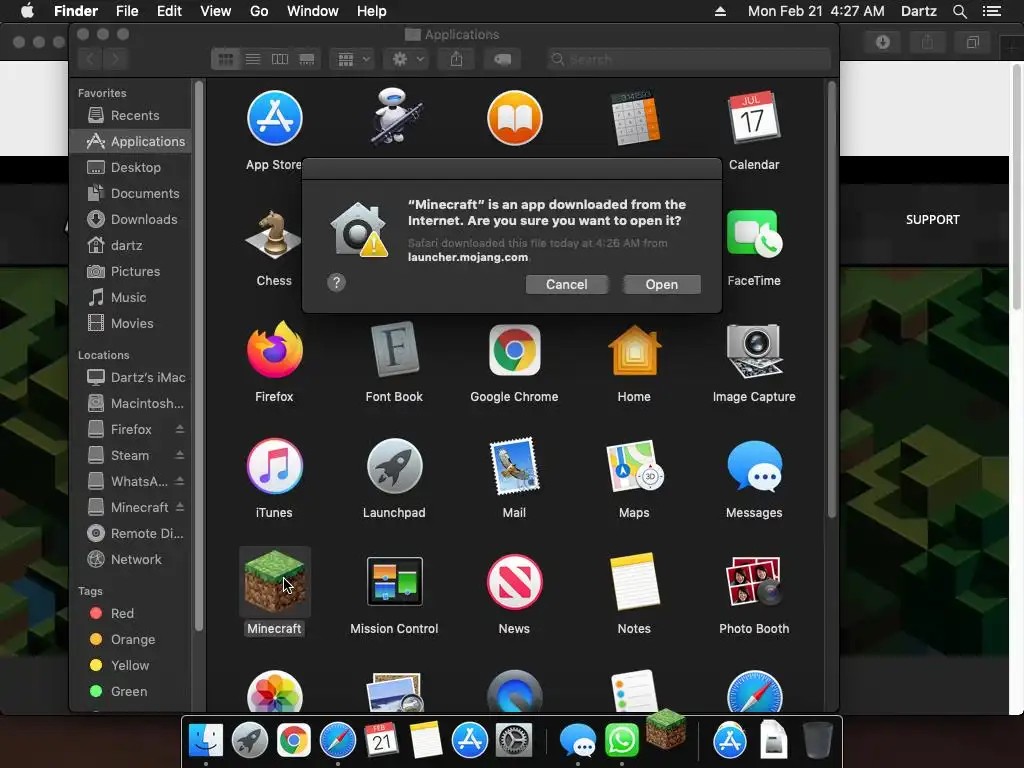Select the Red tag in sidebar

click(x=131, y=613)
